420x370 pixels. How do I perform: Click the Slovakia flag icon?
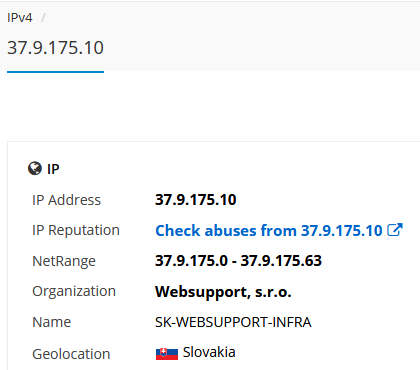[x=167, y=354]
